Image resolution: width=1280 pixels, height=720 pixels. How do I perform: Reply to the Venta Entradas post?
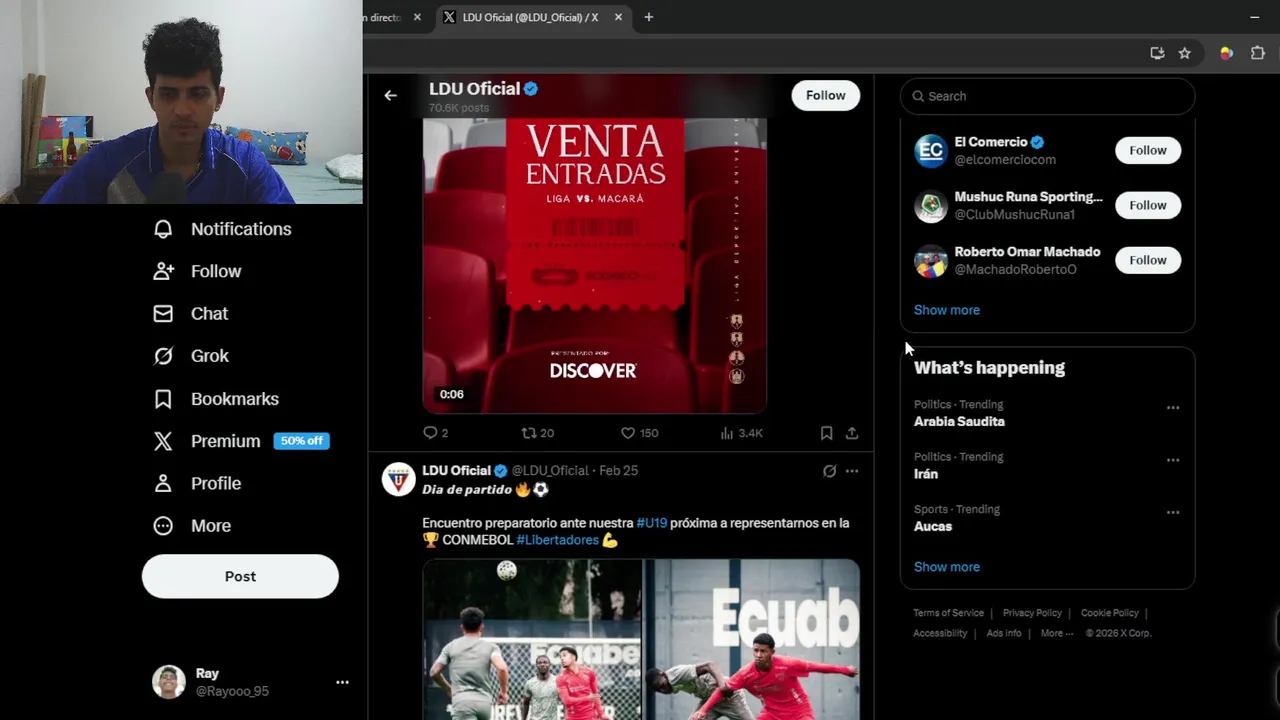430,433
